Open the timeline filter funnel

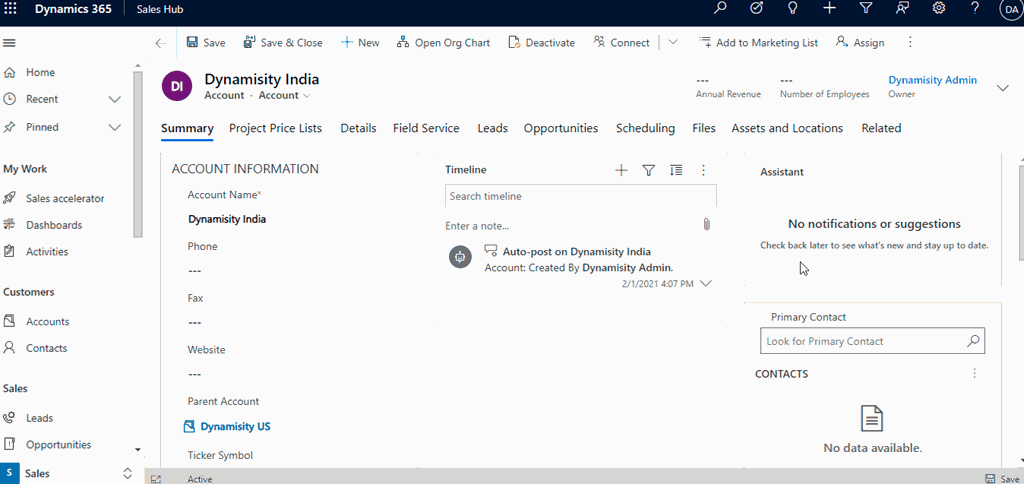coord(648,171)
